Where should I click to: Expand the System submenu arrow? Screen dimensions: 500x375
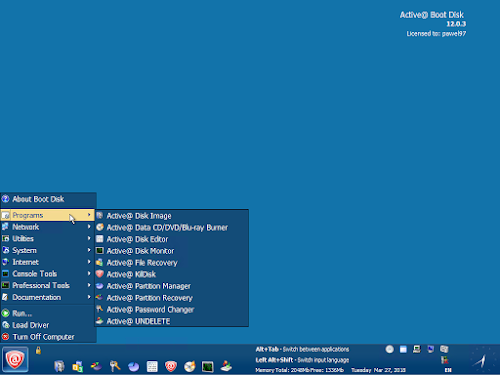89,250
